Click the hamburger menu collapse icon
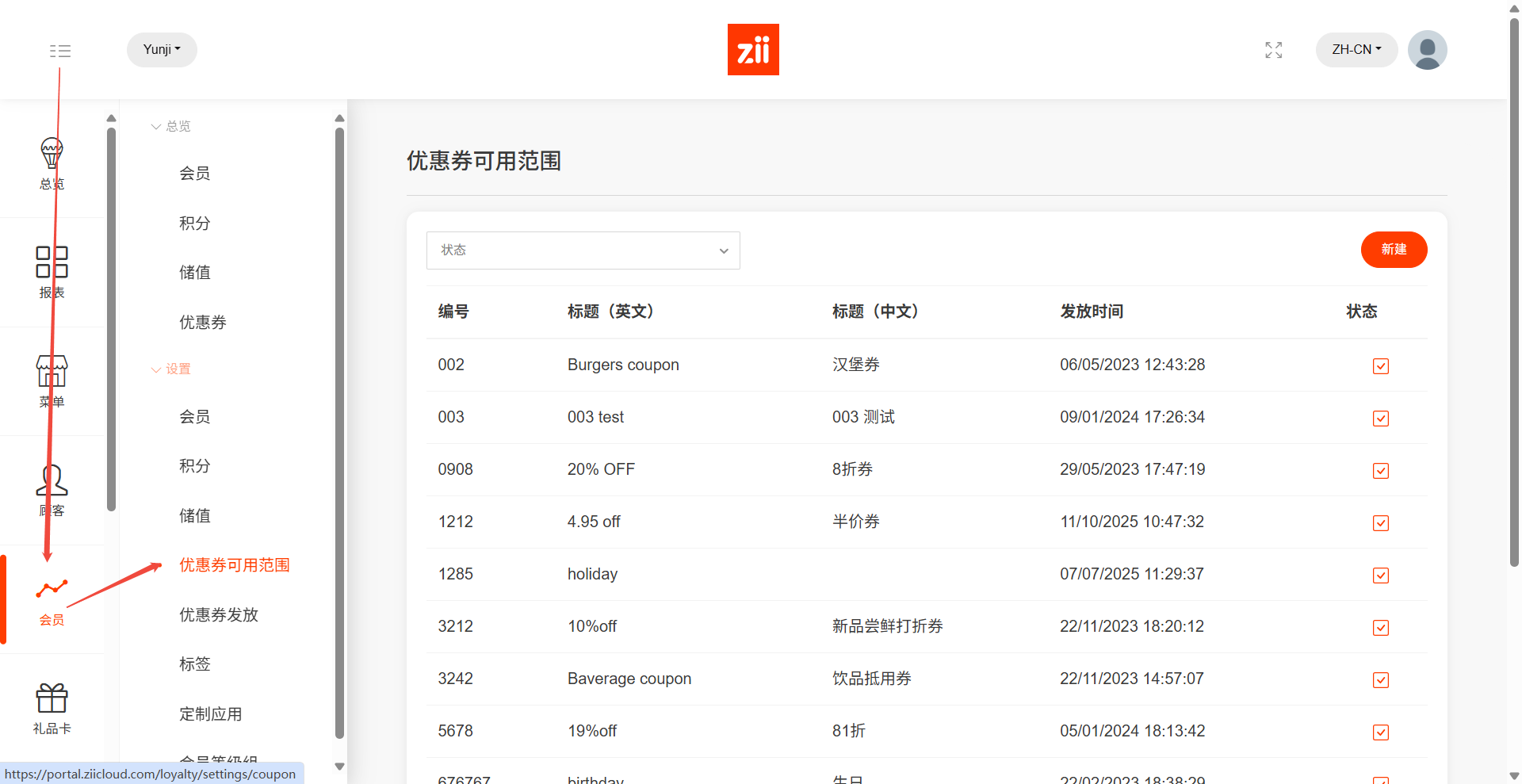 [x=60, y=51]
